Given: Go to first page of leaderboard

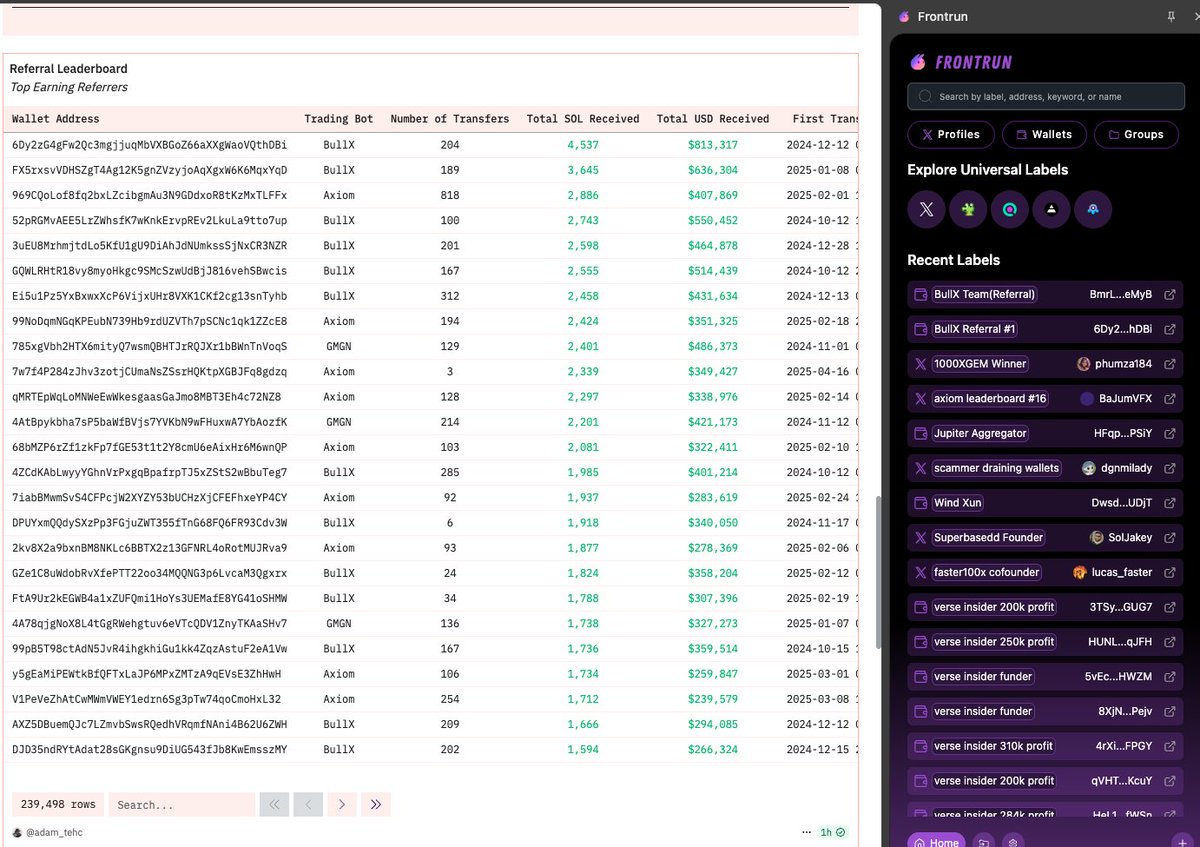Looking at the screenshot, I should click(x=274, y=804).
